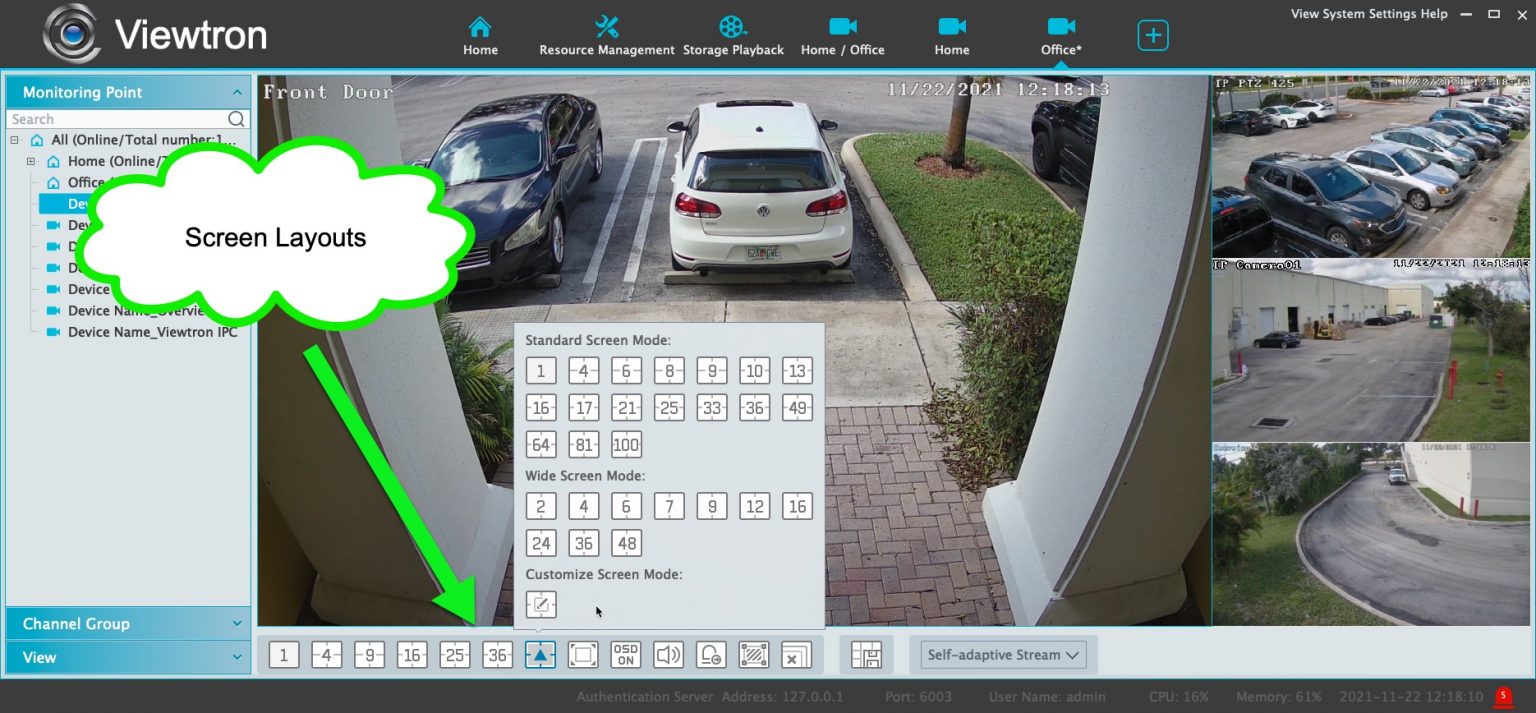The width and height of the screenshot is (1536, 713).
Task: Open the Self-adaptive Stream dropdown
Action: [x=1002, y=655]
